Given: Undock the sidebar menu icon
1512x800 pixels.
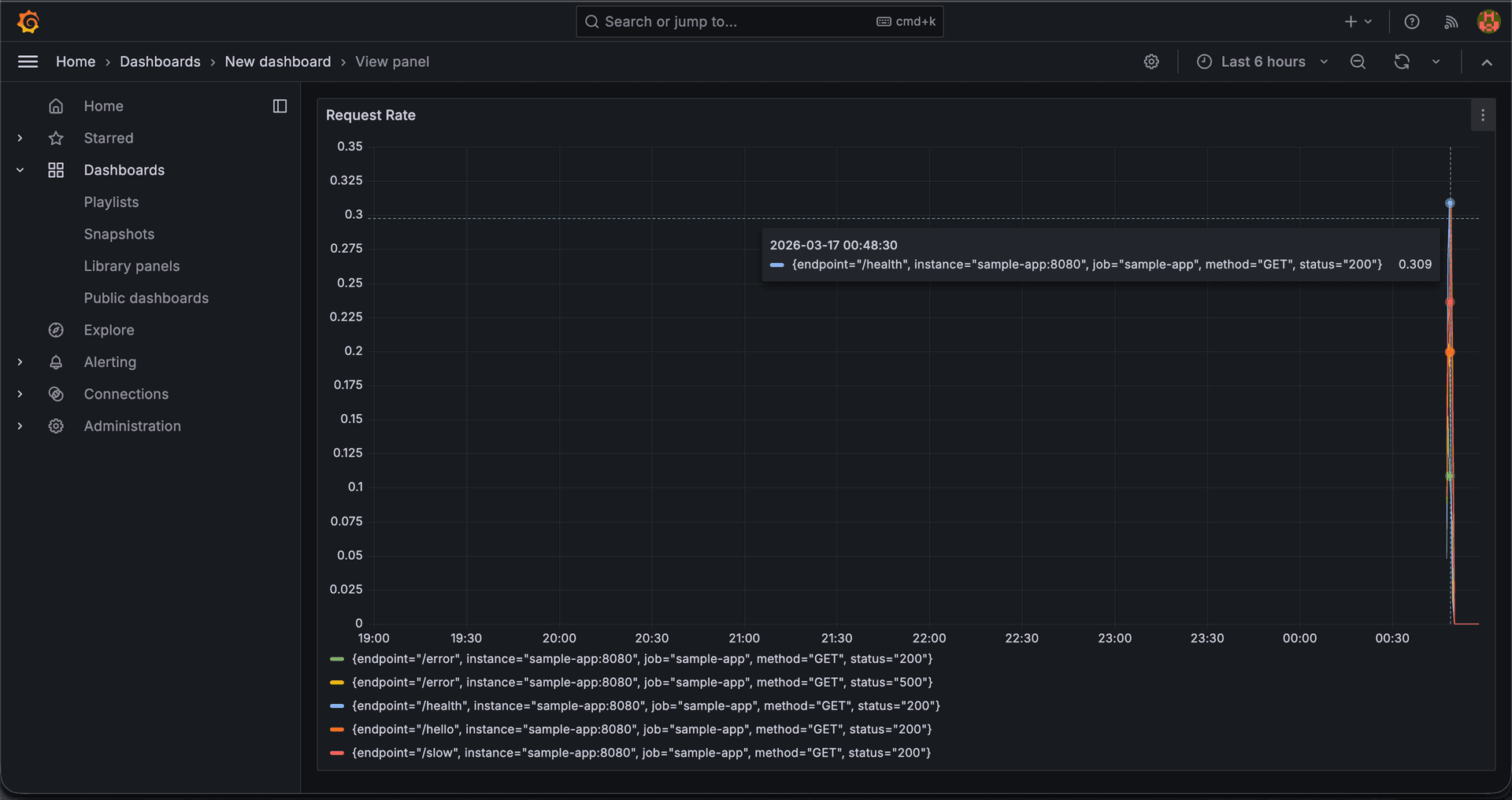Looking at the screenshot, I should coord(280,106).
